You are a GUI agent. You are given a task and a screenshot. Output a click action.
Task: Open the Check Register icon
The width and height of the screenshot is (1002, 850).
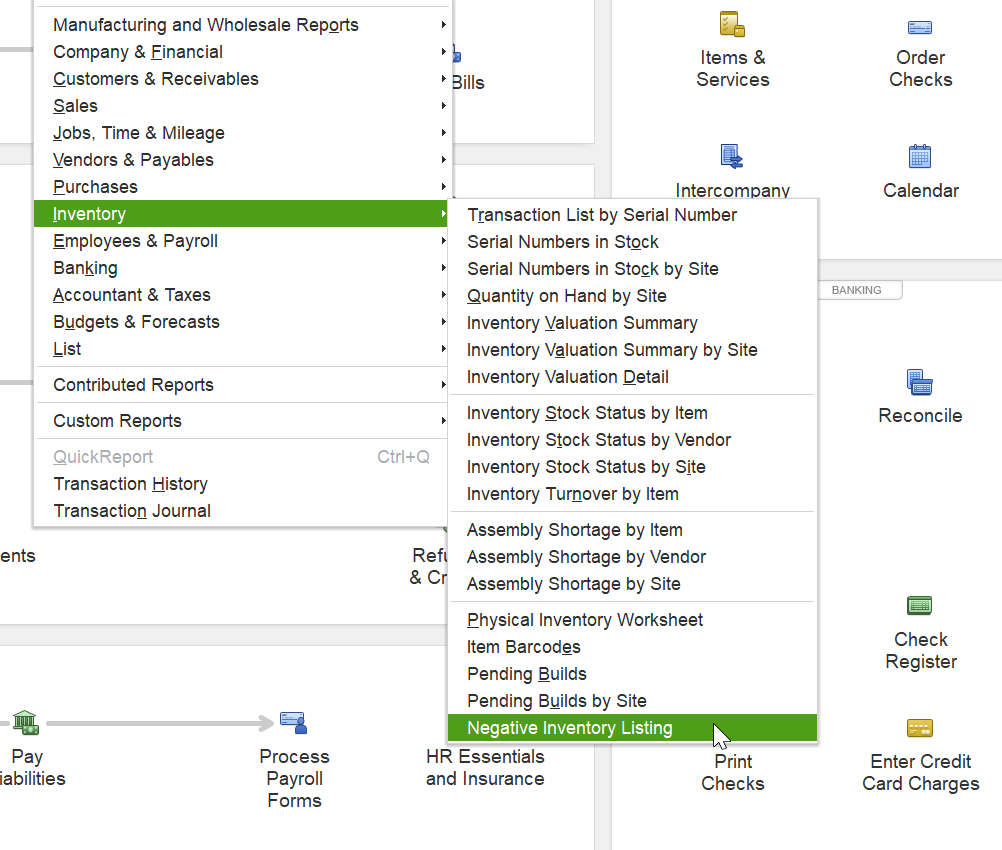(920, 605)
